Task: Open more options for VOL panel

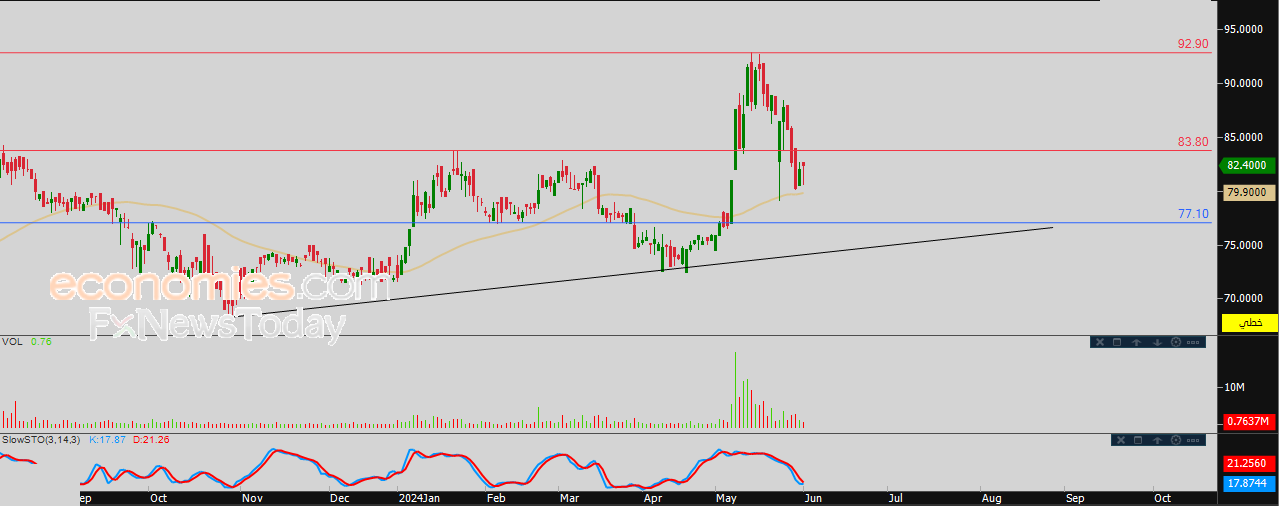Action: [x=1193, y=342]
